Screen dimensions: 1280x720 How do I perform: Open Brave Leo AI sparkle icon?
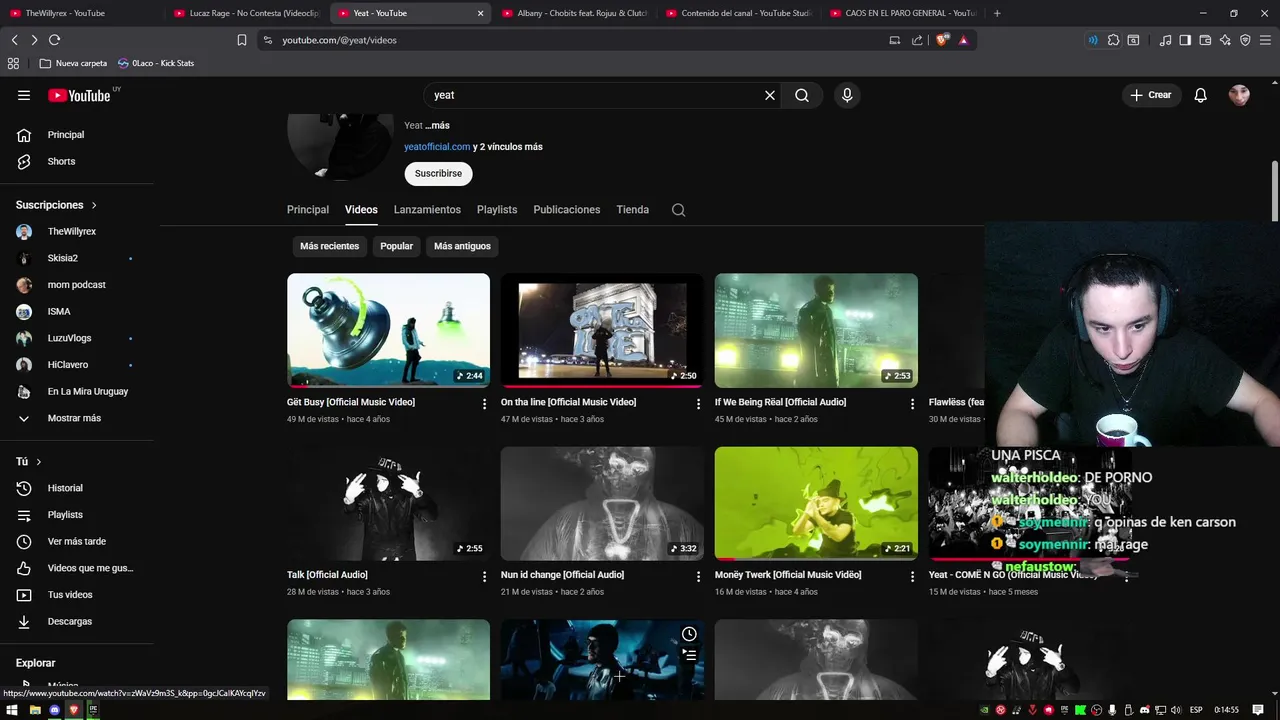1225,40
